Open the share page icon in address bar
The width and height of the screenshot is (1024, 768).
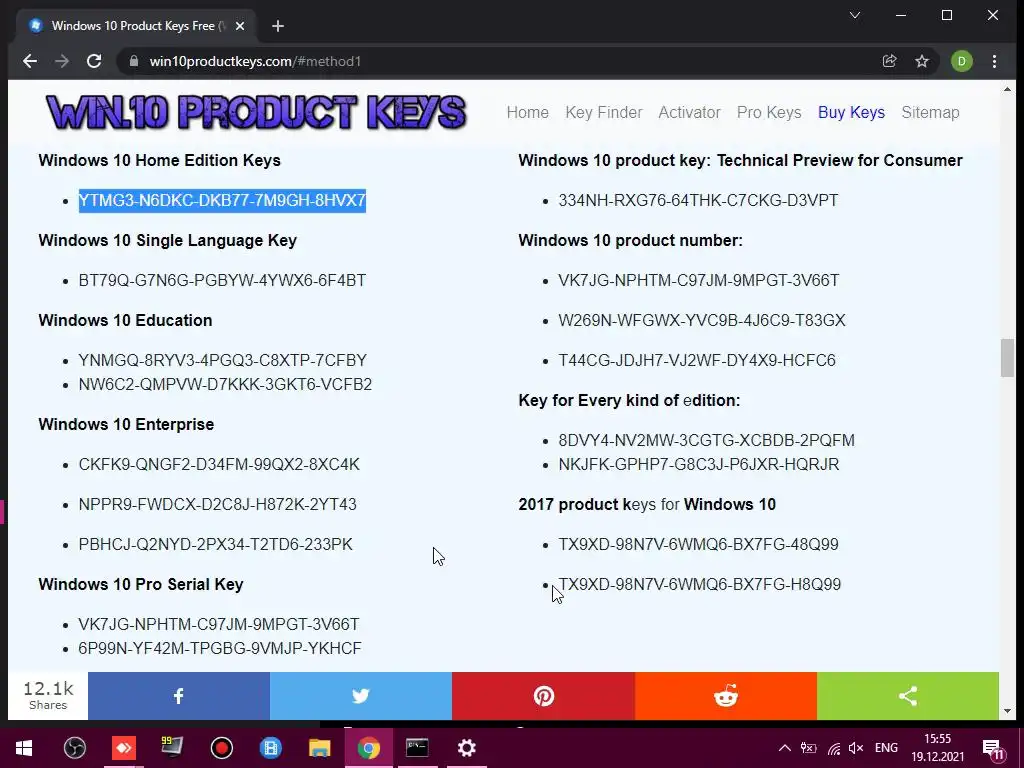[x=889, y=61]
